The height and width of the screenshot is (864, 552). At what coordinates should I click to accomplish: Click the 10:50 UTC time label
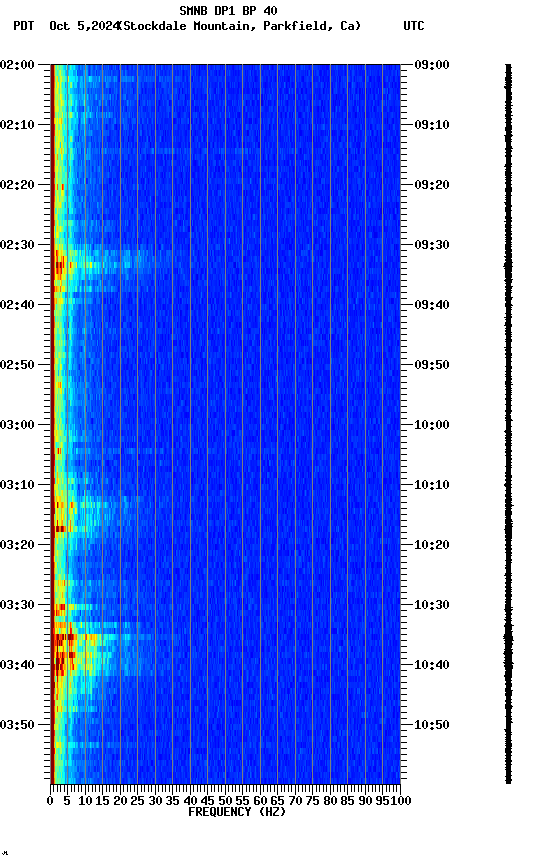coord(432,725)
